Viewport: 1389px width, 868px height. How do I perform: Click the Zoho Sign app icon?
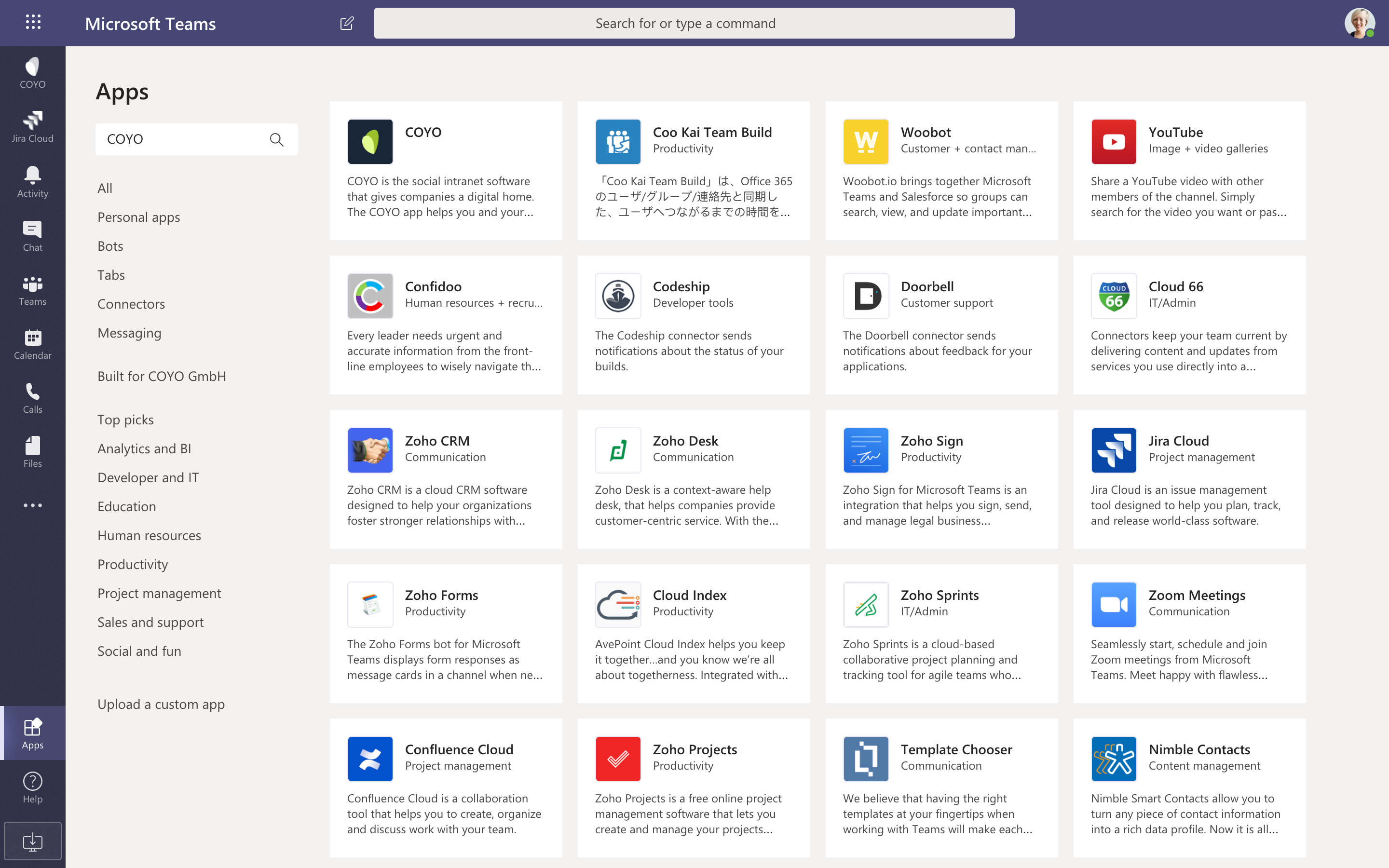[866, 451]
